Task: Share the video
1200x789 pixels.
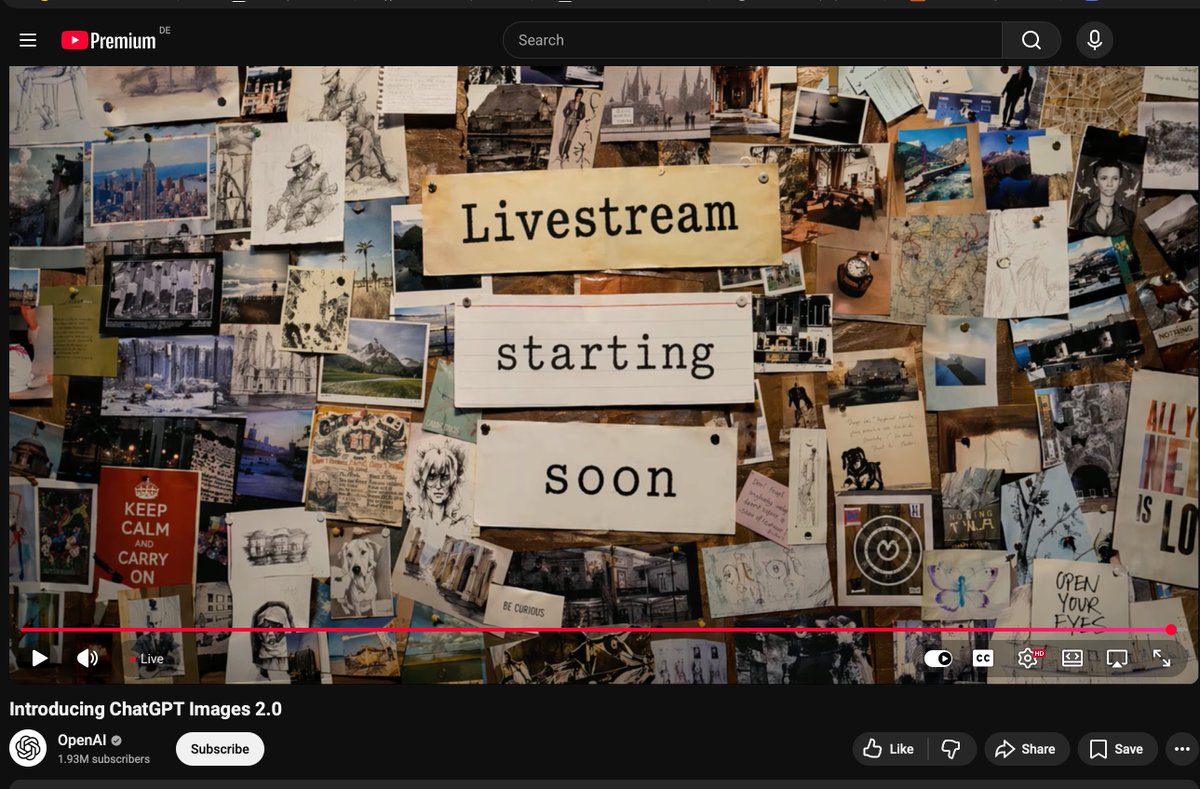Action: coord(1027,749)
